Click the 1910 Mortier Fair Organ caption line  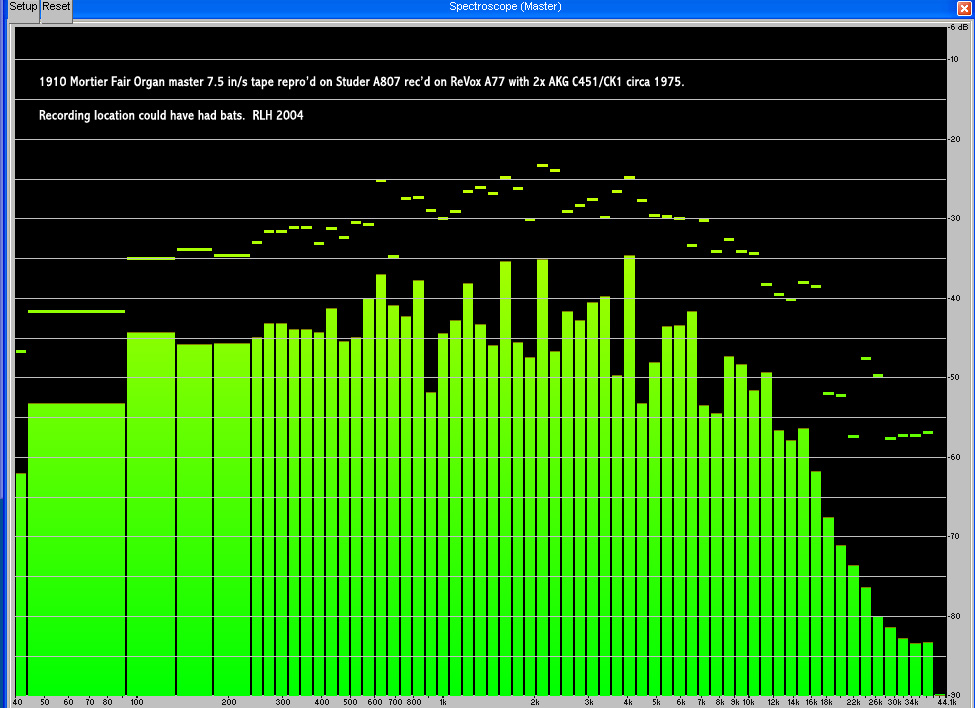pos(361,81)
